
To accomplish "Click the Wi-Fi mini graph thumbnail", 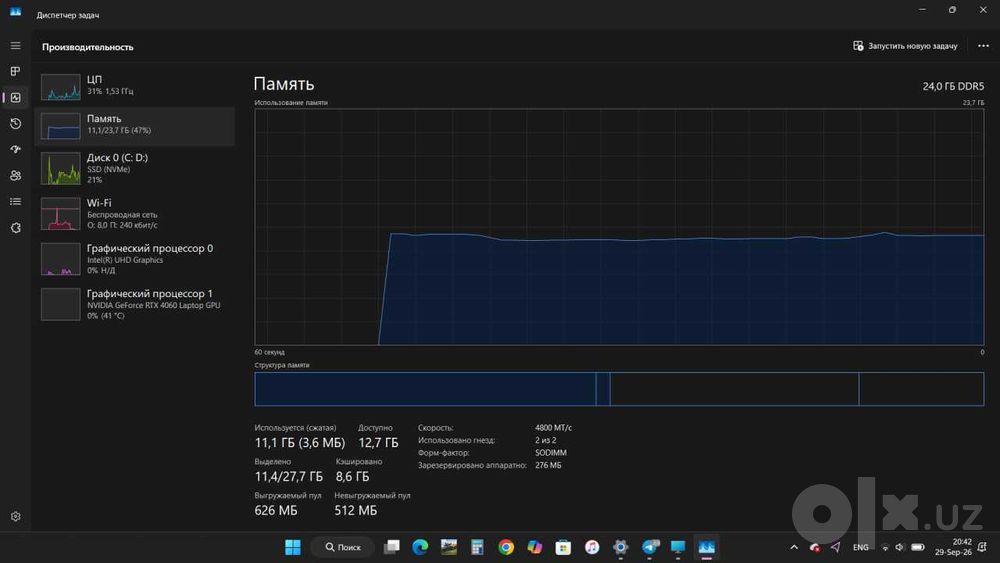I will tap(61, 214).
